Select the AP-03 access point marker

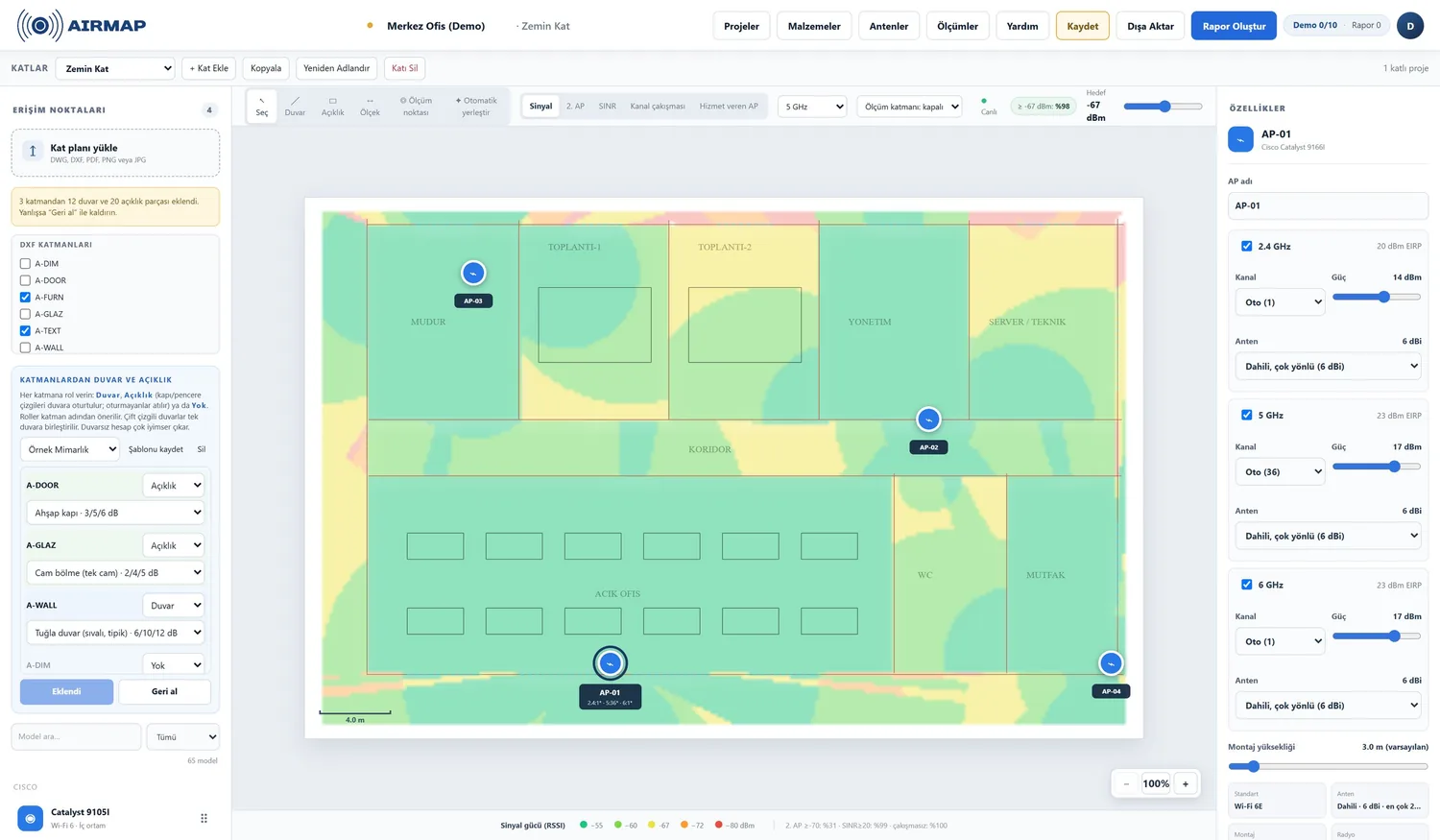pos(473,273)
